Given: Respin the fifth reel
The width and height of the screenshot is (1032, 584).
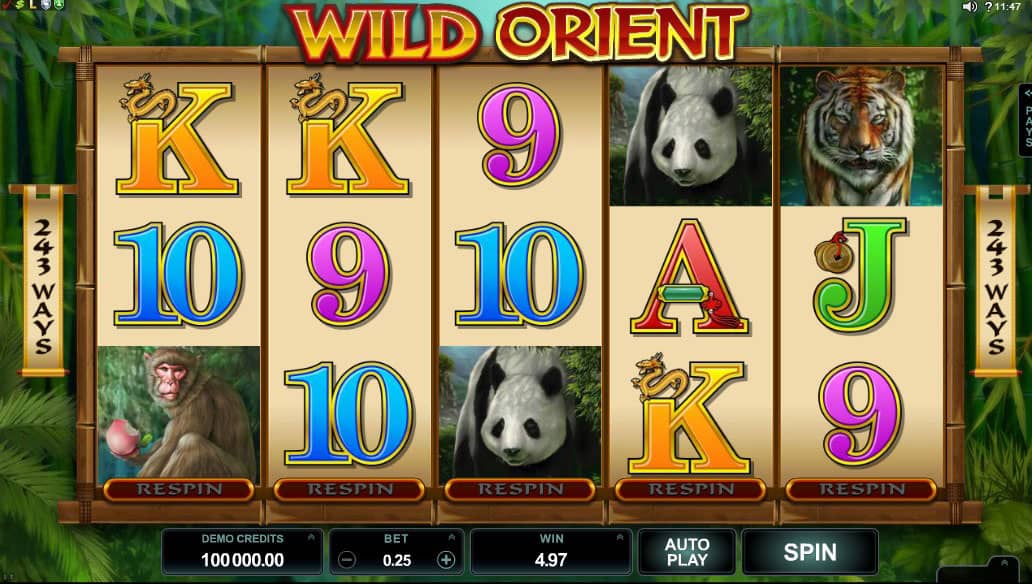Looking at the screenshot, I should pyautogui.click(x=862, y=489).
